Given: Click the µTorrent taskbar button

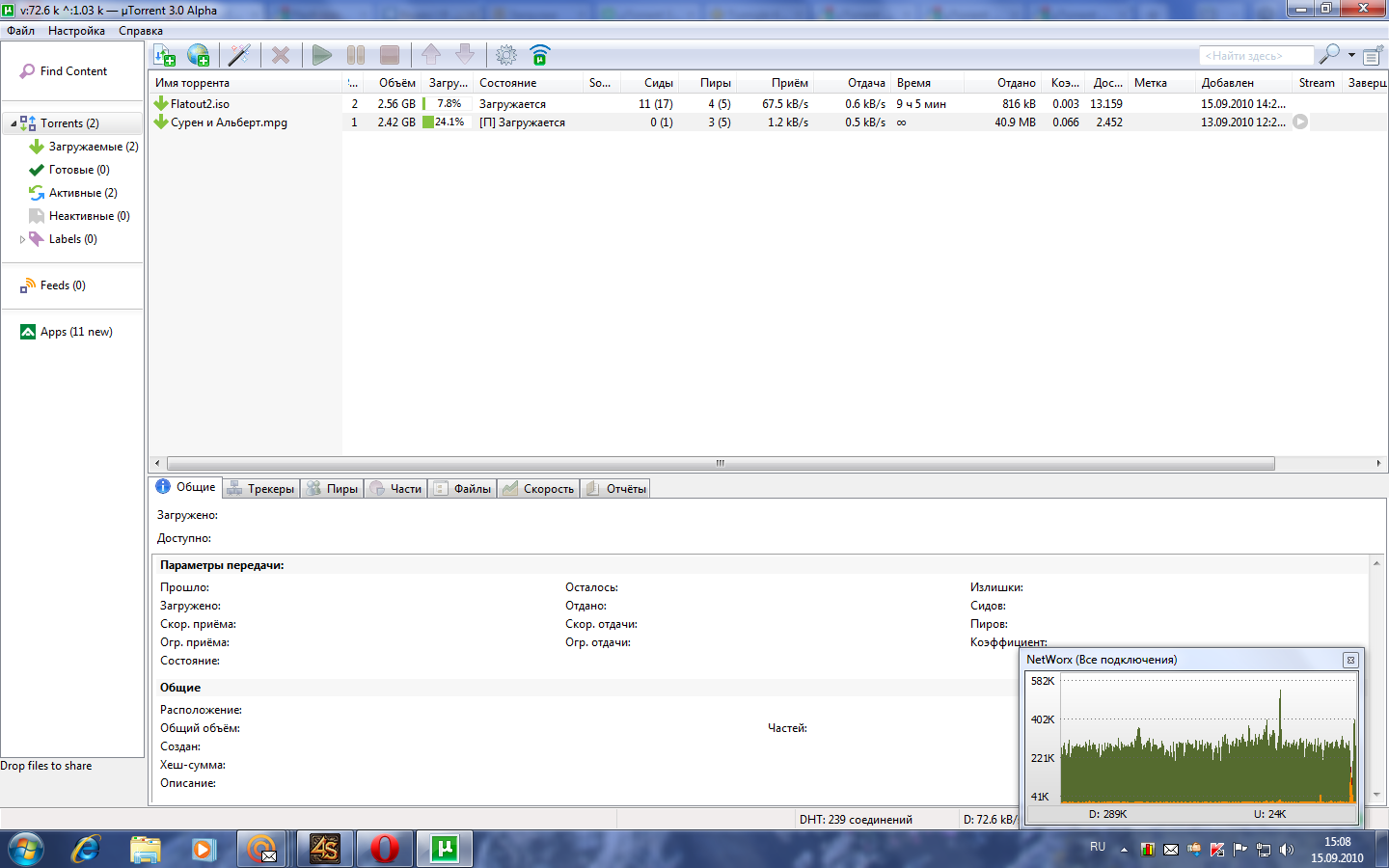Looking at the screenshot, I should pyautogui.click(x=445, y=849).
